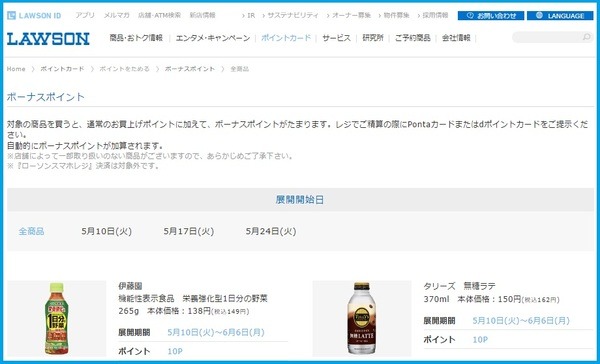Open the オーナー募集 link
The image size is (600, 364).
pos(351,15)
